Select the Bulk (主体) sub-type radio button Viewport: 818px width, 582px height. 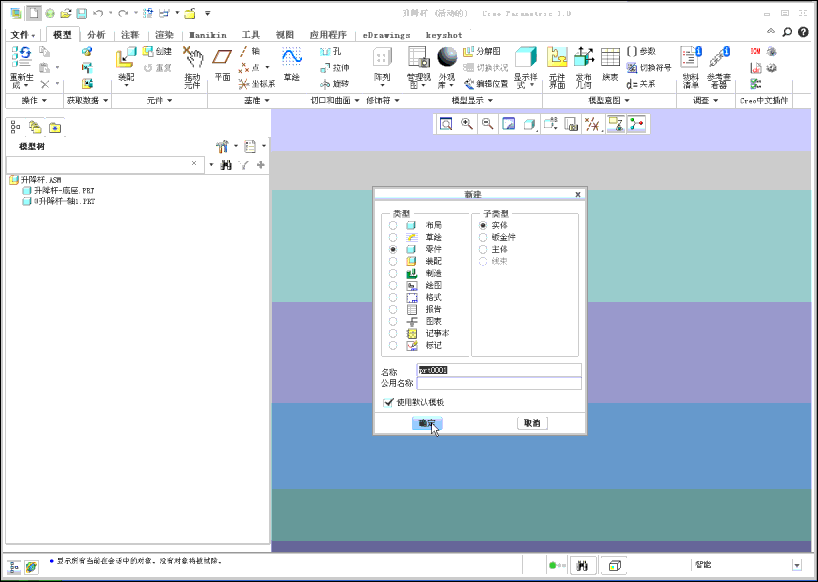483,249
